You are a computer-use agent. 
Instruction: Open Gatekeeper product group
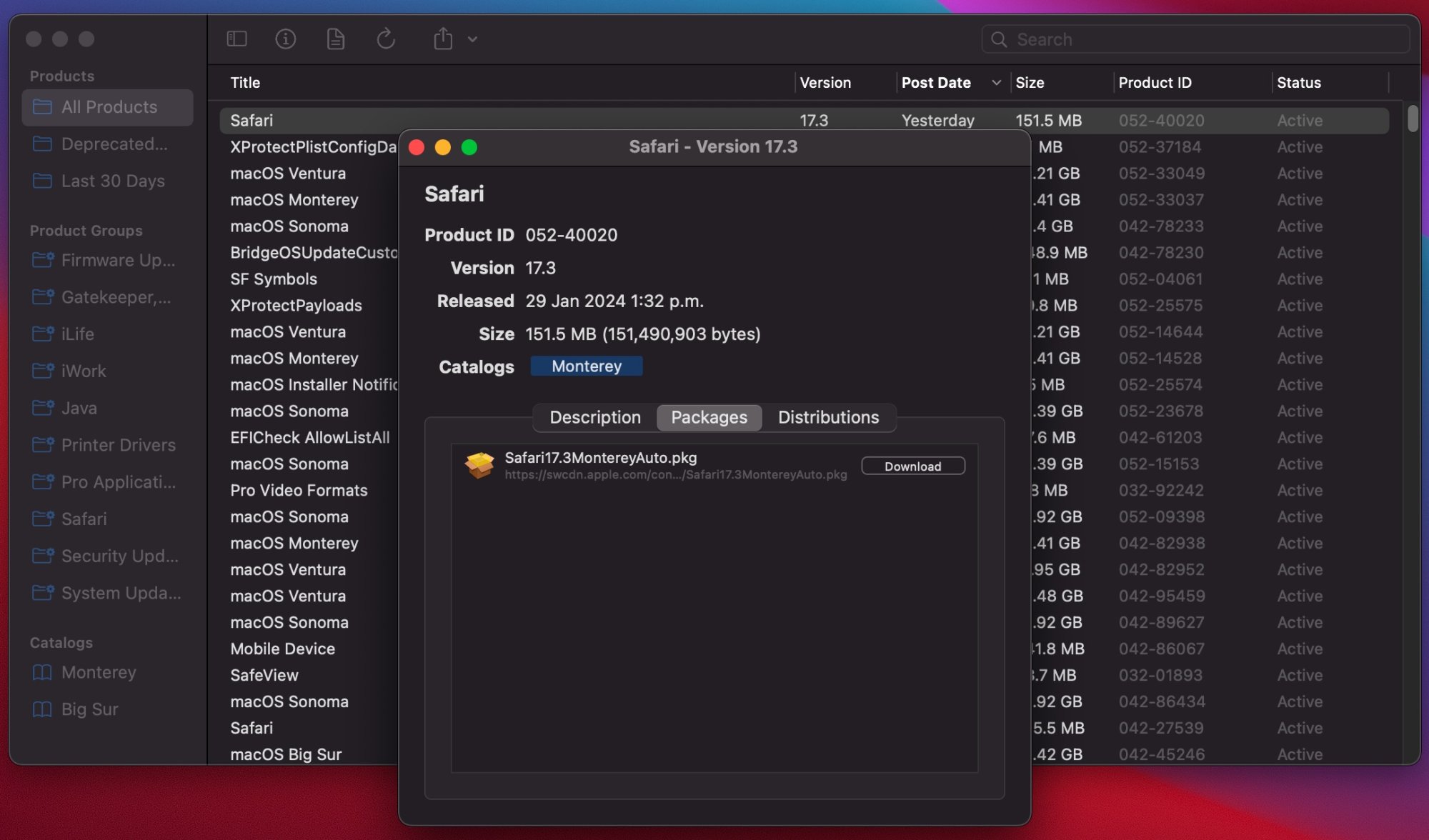click(108, 298)
